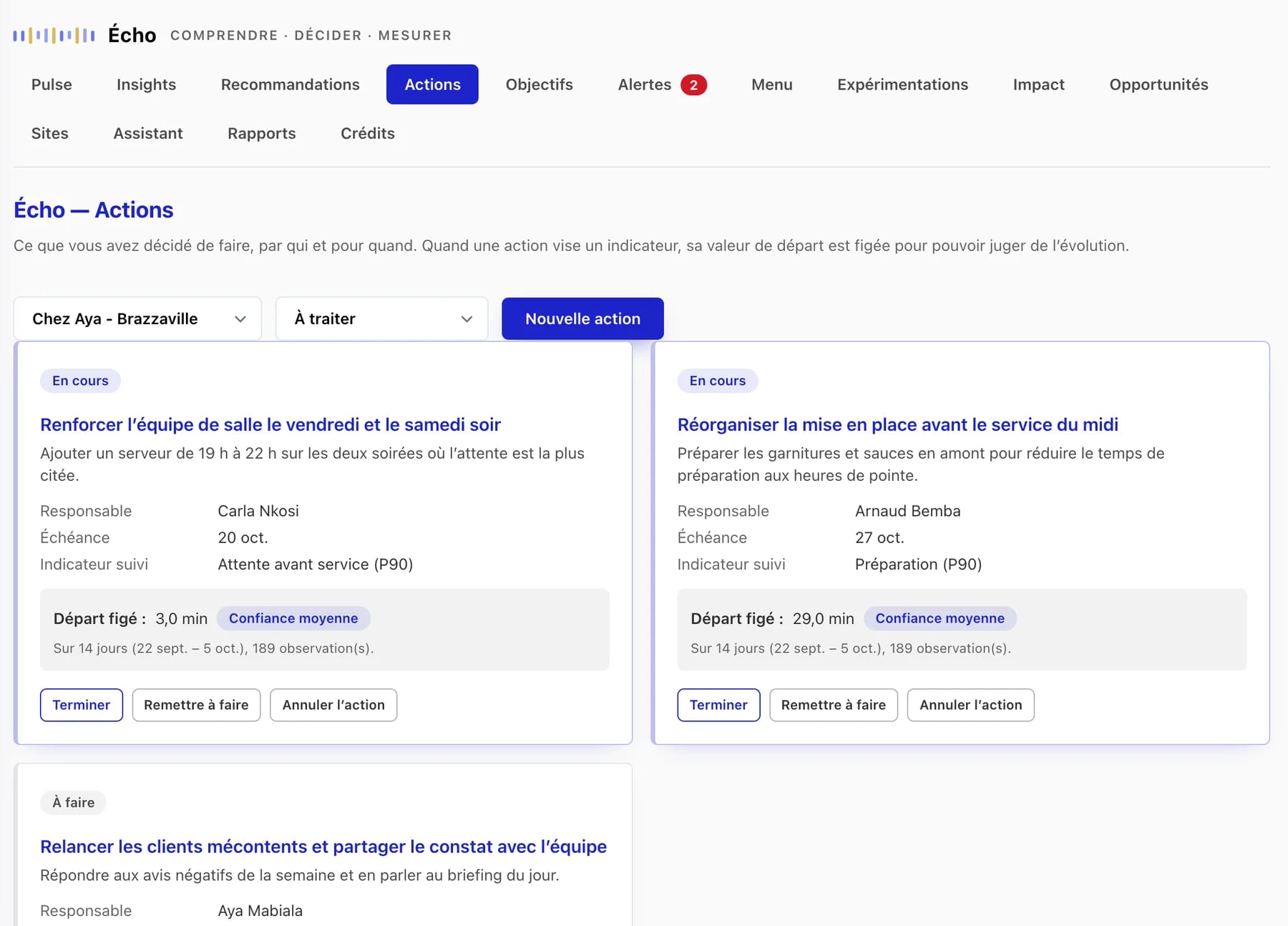Click the En cours badge on Renforcer card
This screenshot has height=926, width=1288.
[x=80, y=381]
